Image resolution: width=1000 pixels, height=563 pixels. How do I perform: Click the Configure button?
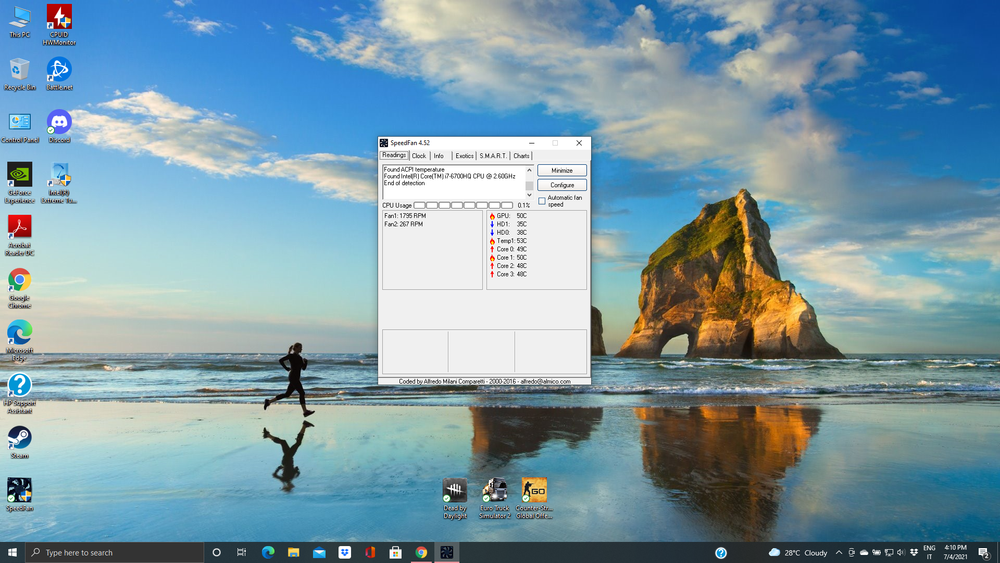(562, 185)
